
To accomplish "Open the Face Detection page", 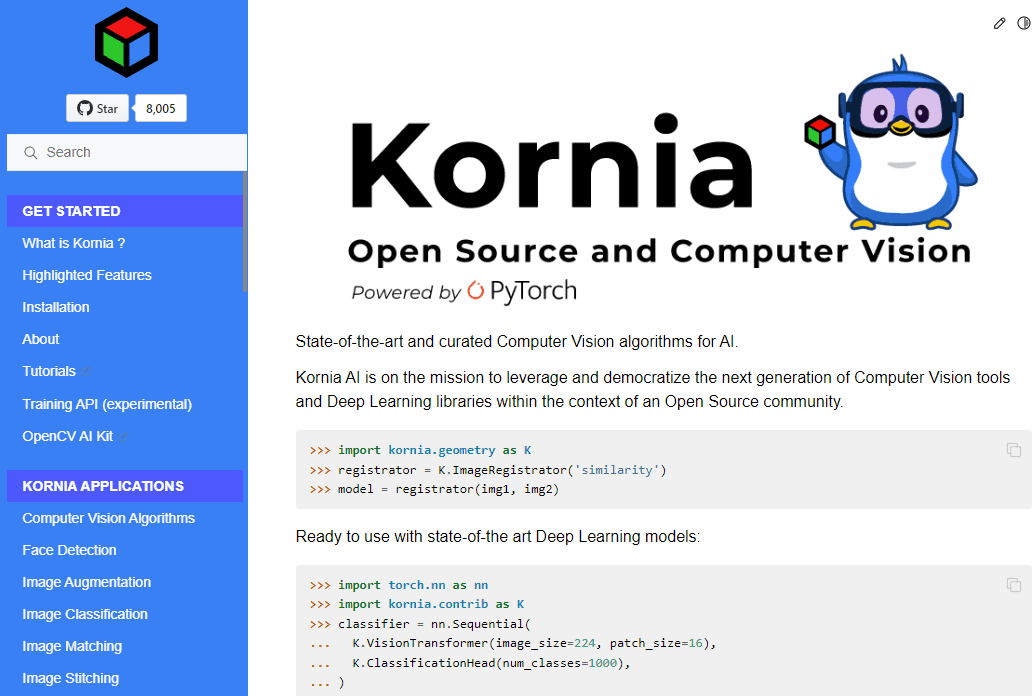I will click(x=70, y=550).
